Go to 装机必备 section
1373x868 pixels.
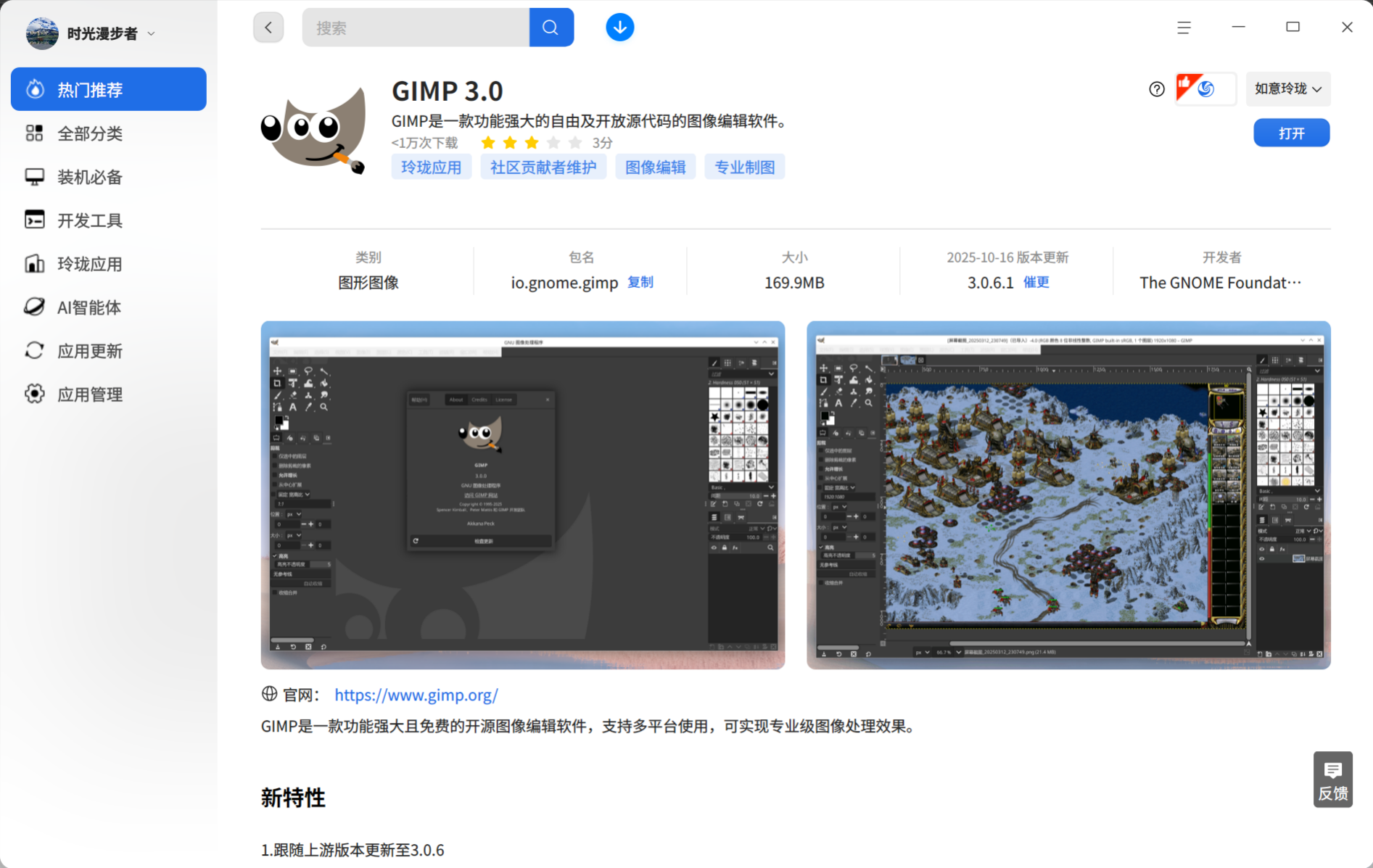click(109, 177)
